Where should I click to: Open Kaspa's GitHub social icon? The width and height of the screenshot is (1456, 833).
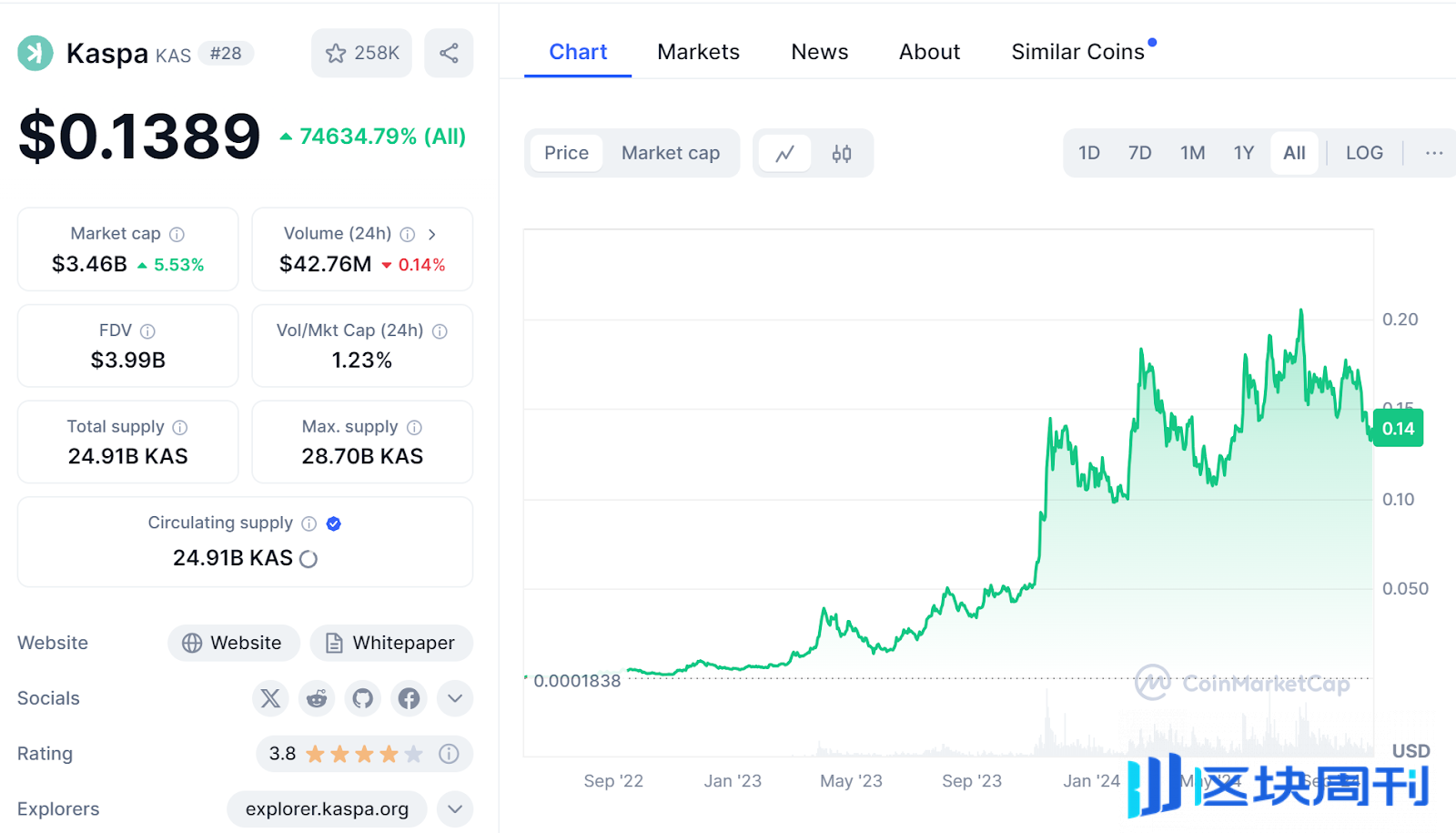pyautogui.click(x=363, y=698)
